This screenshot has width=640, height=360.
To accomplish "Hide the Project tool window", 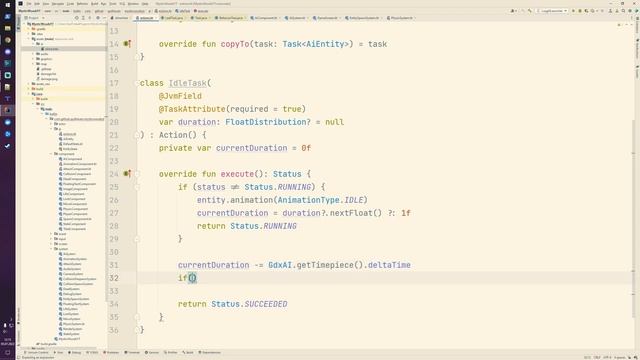I will pos(104,18).
